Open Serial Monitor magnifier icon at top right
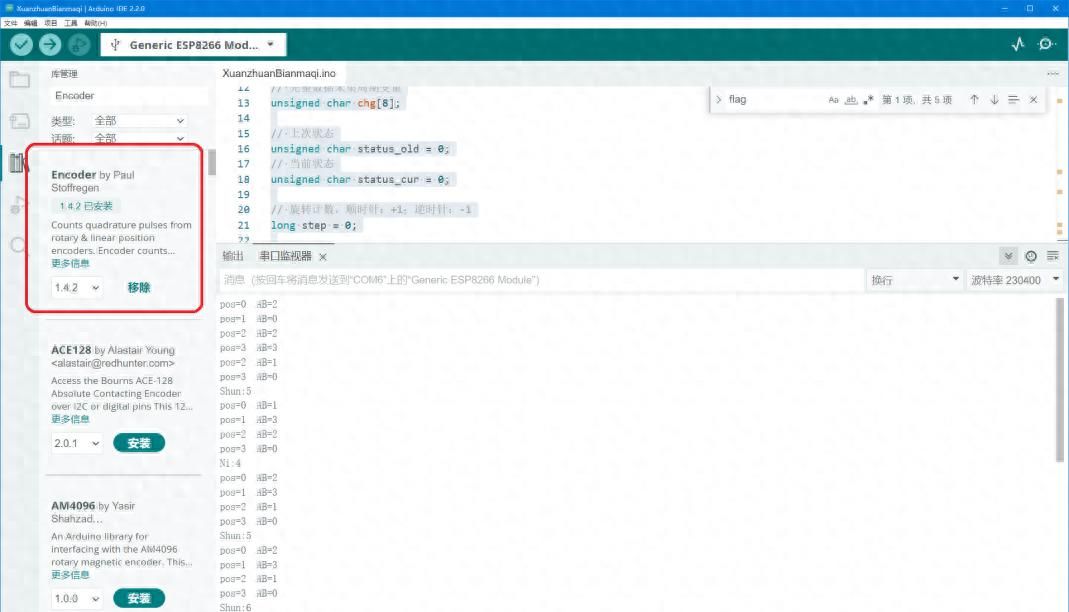 tap(1046, 44)
